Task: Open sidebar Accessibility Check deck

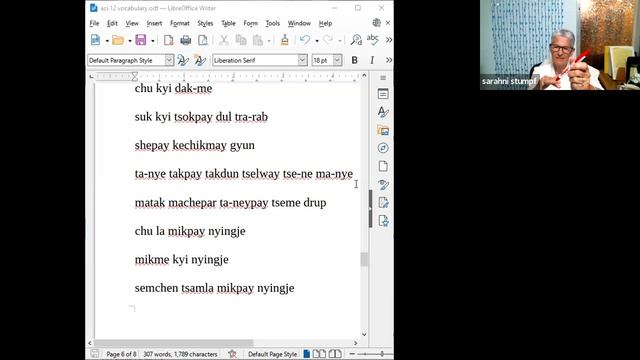Action: pos(383,221)
